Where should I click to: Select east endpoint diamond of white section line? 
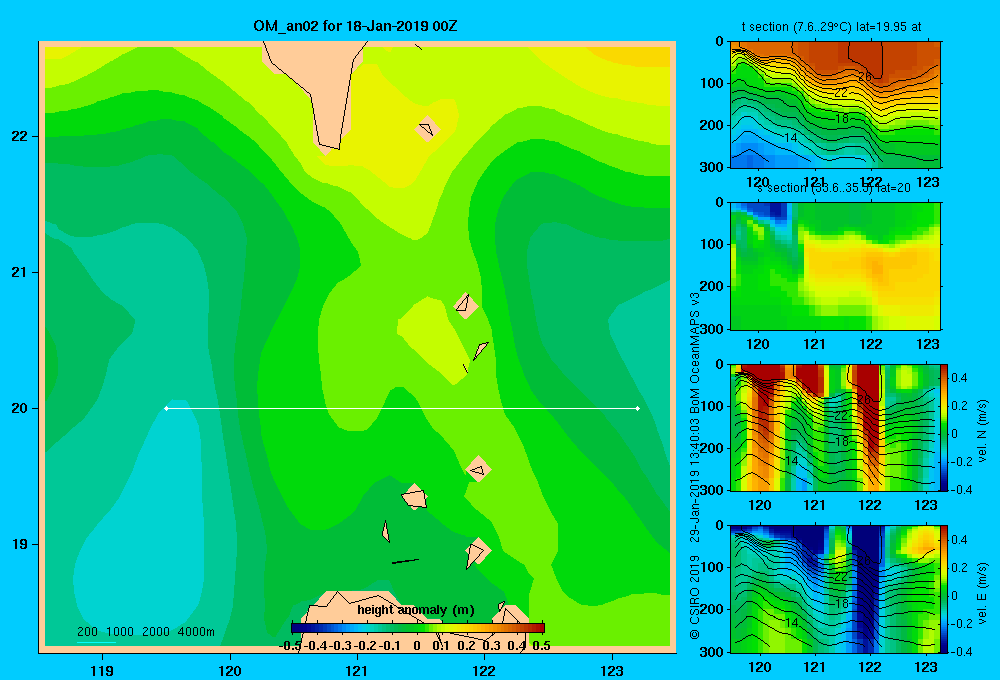pos(638,408)
